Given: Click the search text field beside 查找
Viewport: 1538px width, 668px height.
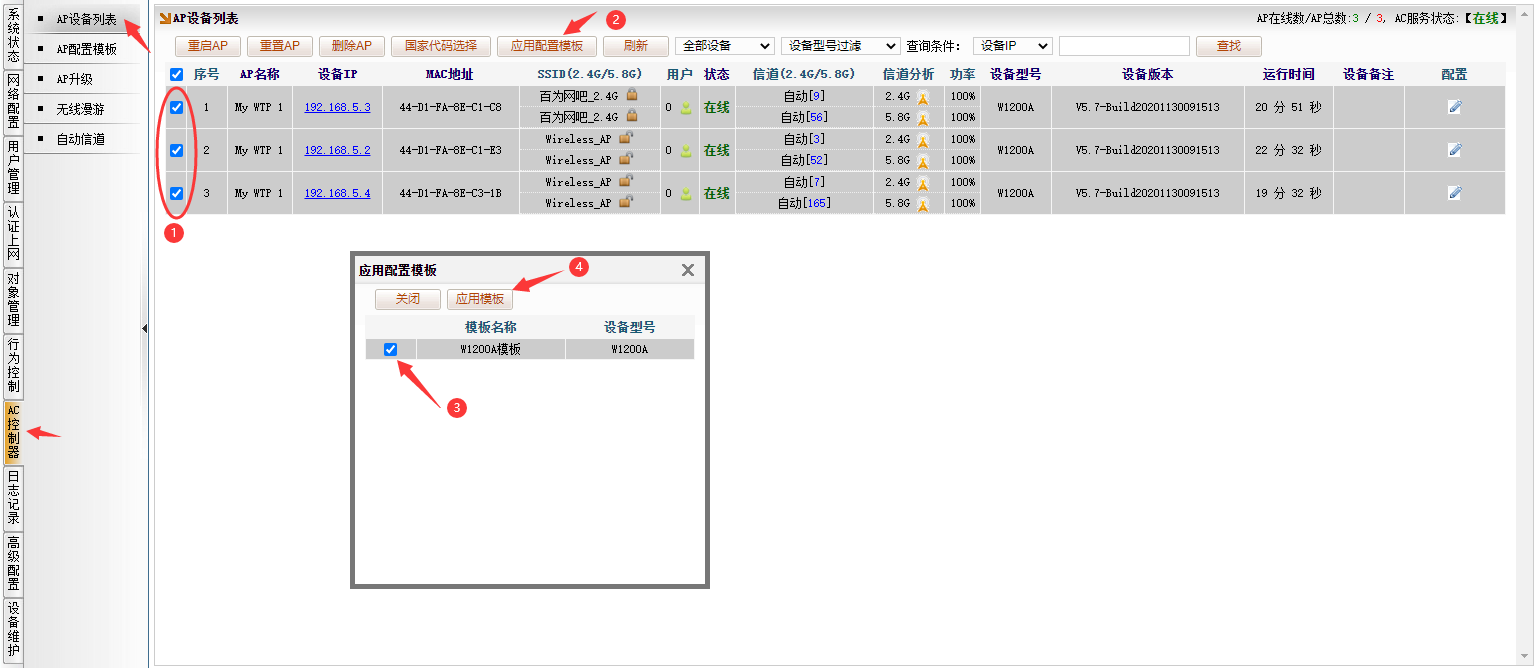Looking at the screenshot, I should point(1124,46).
